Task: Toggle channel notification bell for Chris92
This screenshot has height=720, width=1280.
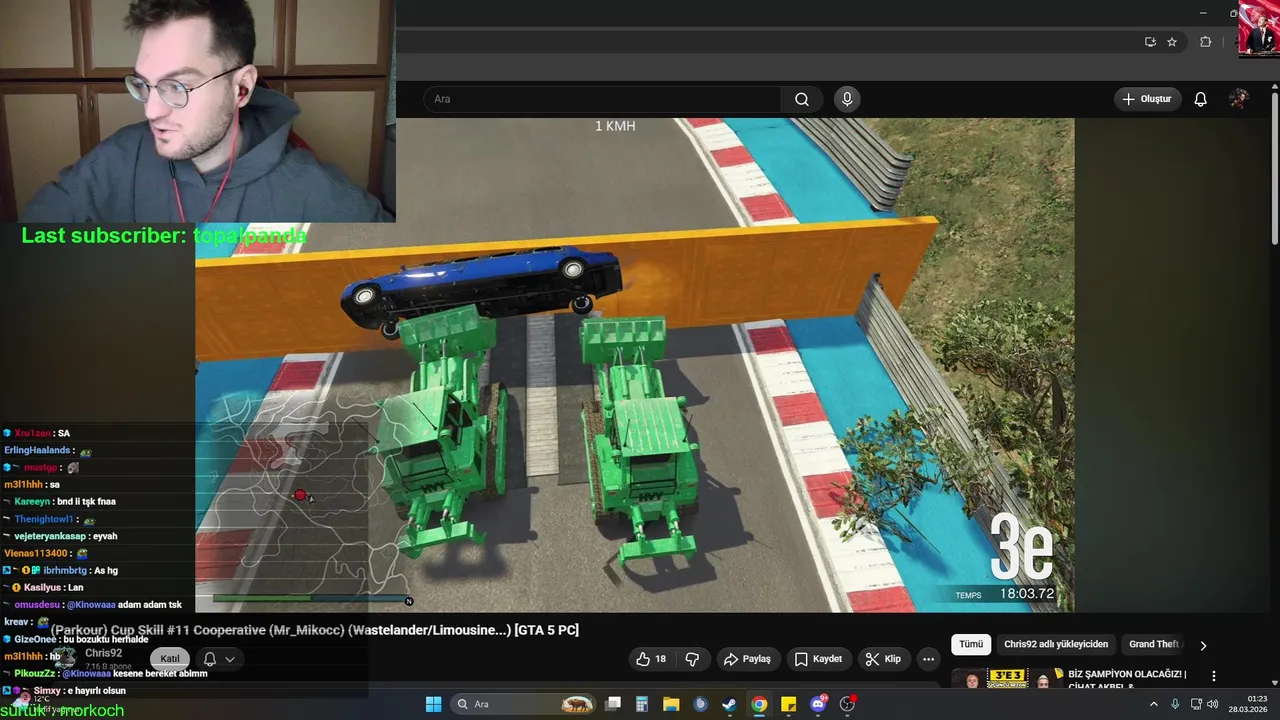Action: pyautogui.click(x=210, y=659)
